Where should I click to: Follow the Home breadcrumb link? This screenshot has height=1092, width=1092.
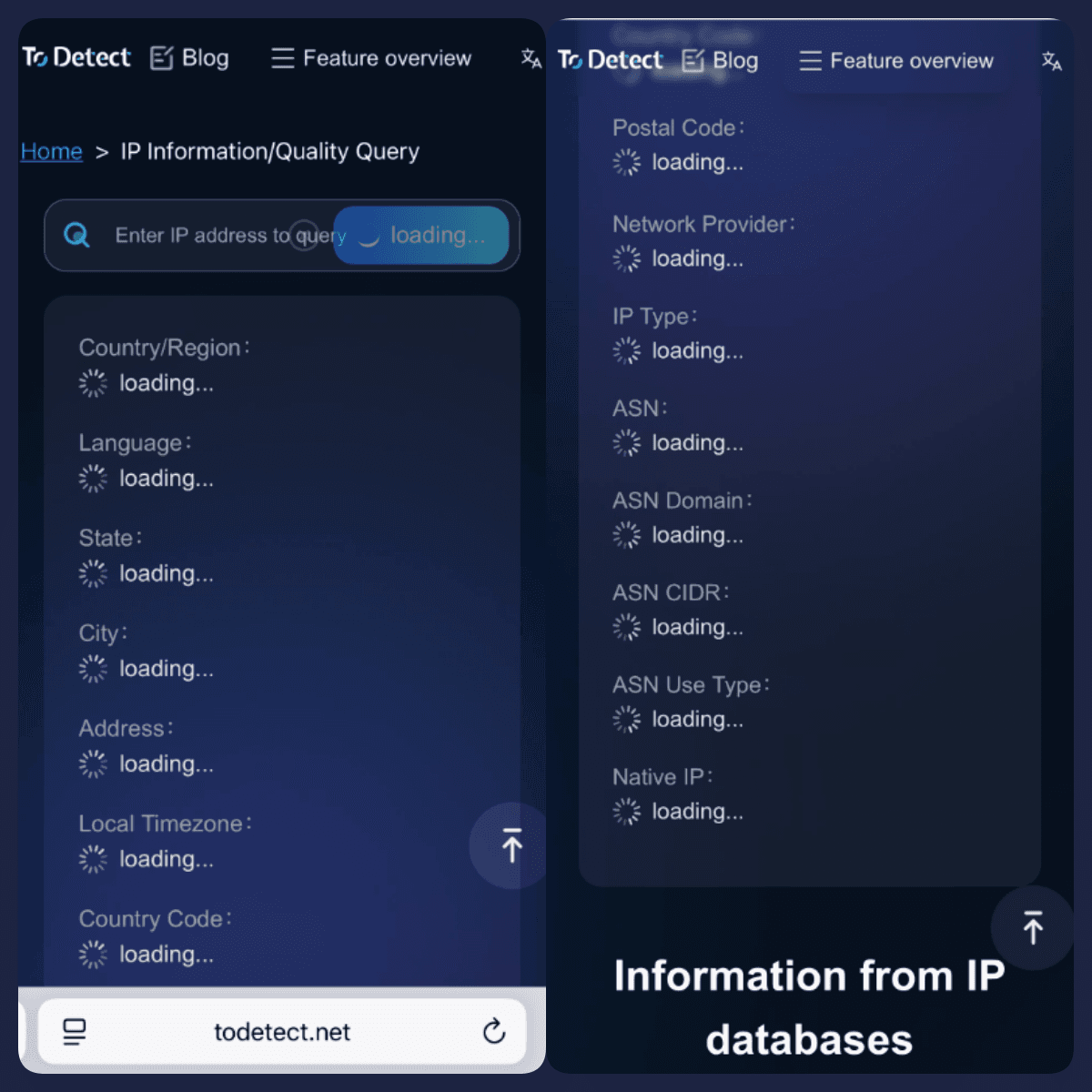tap(52, 152)
